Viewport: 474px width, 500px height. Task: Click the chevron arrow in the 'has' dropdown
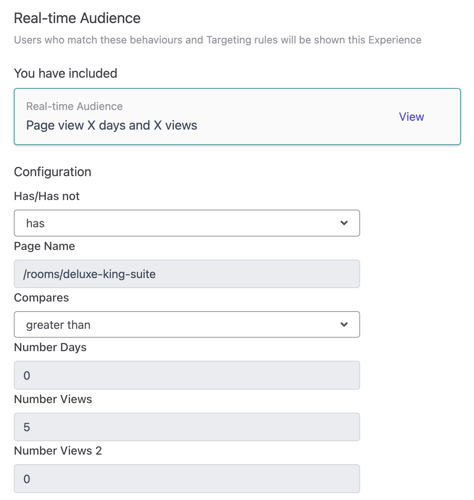click(x=344, y=223)
